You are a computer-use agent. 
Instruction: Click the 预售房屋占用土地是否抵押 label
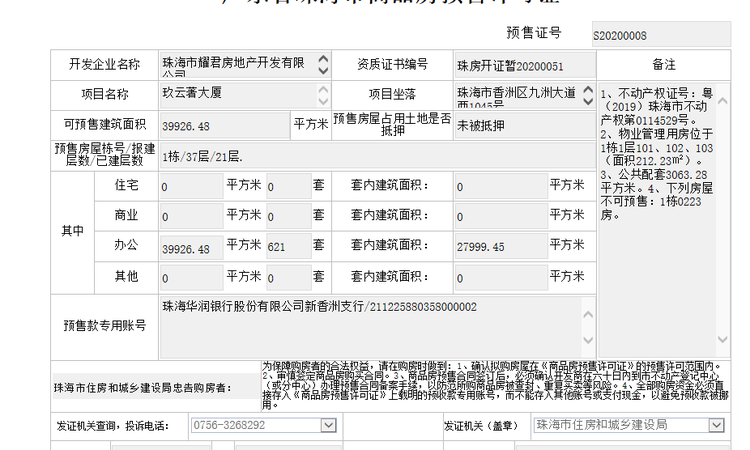click(392, 124)
